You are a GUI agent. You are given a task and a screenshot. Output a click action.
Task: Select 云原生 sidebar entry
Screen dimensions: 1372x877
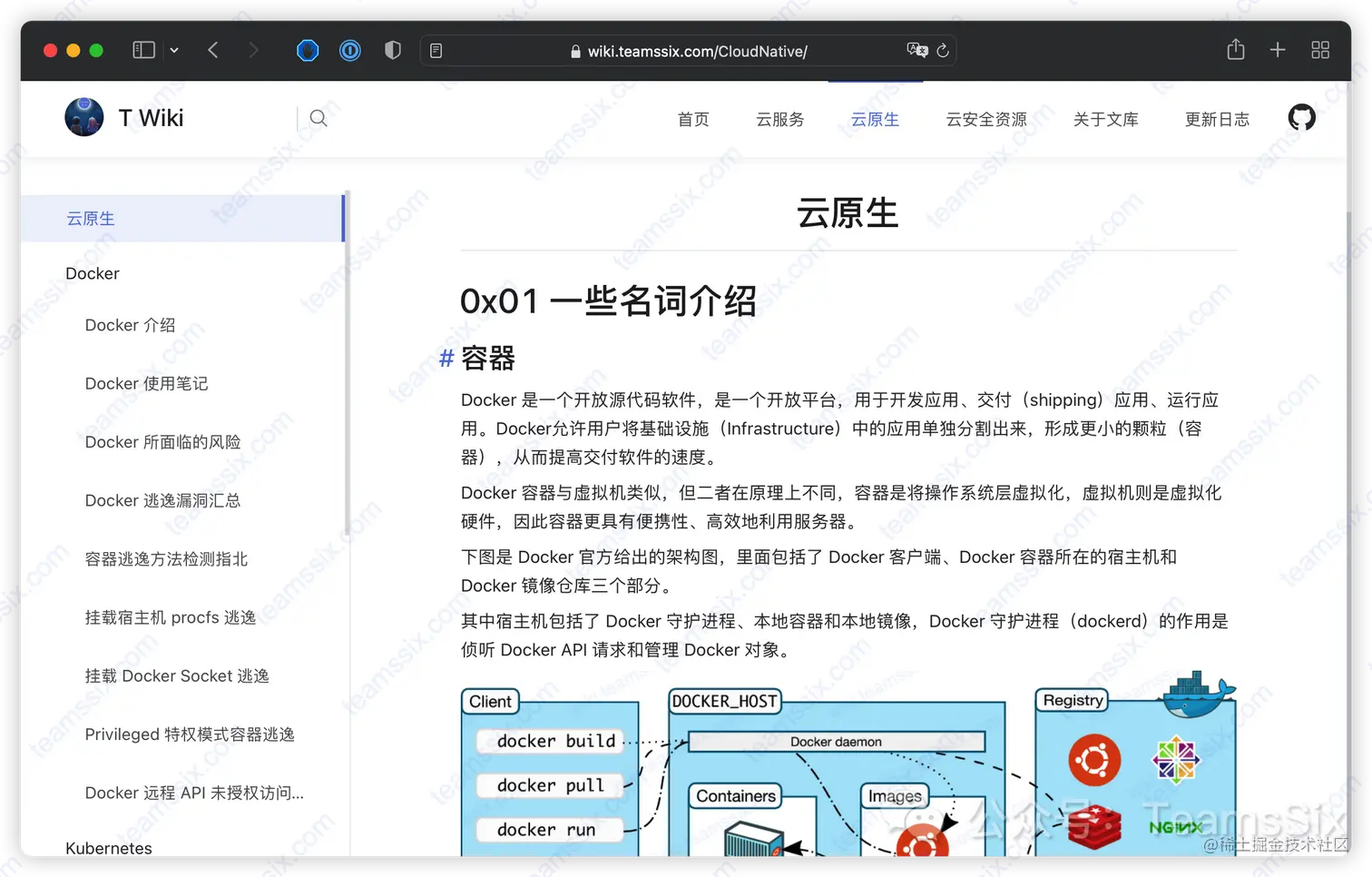182,218
